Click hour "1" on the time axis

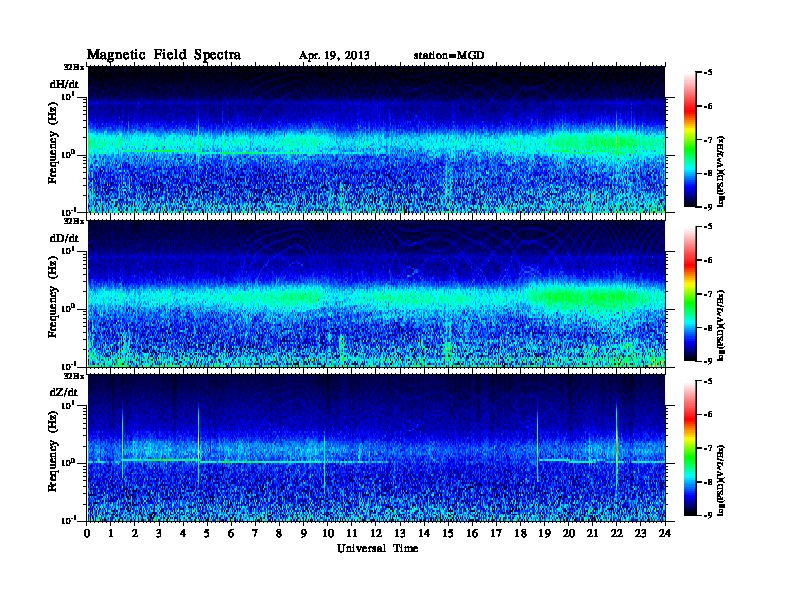click(x=111, y=534)
